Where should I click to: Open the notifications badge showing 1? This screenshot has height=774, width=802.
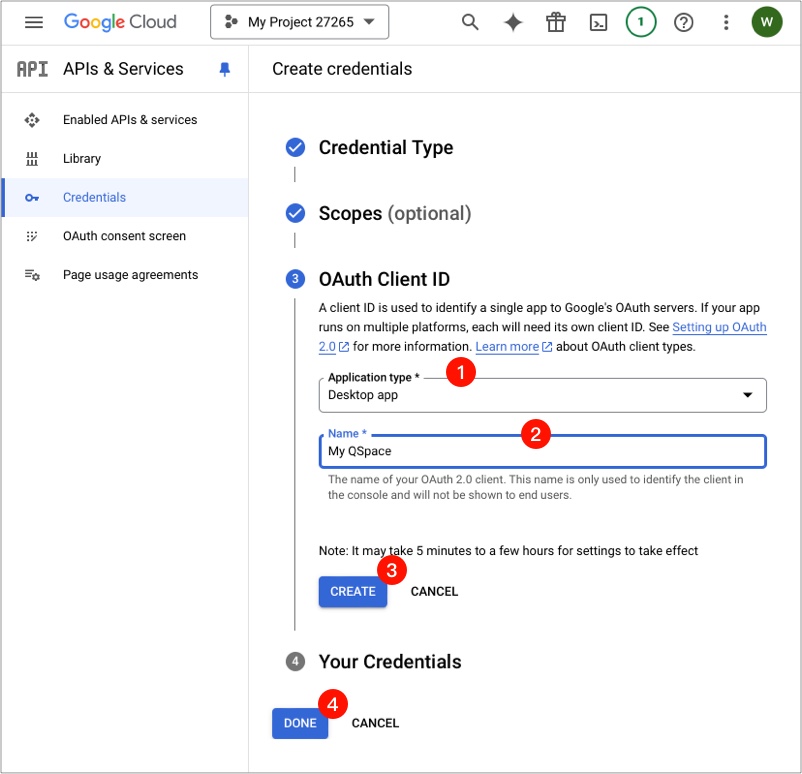pos(641,22)
